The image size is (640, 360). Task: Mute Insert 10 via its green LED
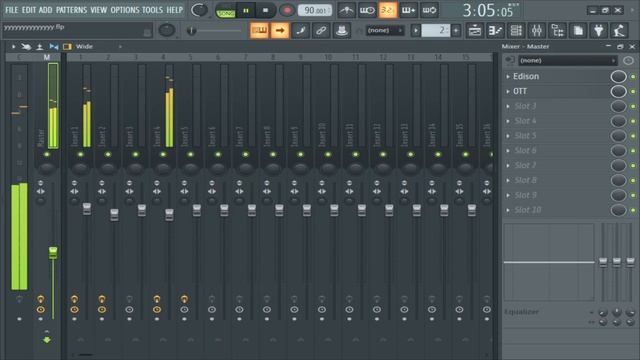click(328, 155)
